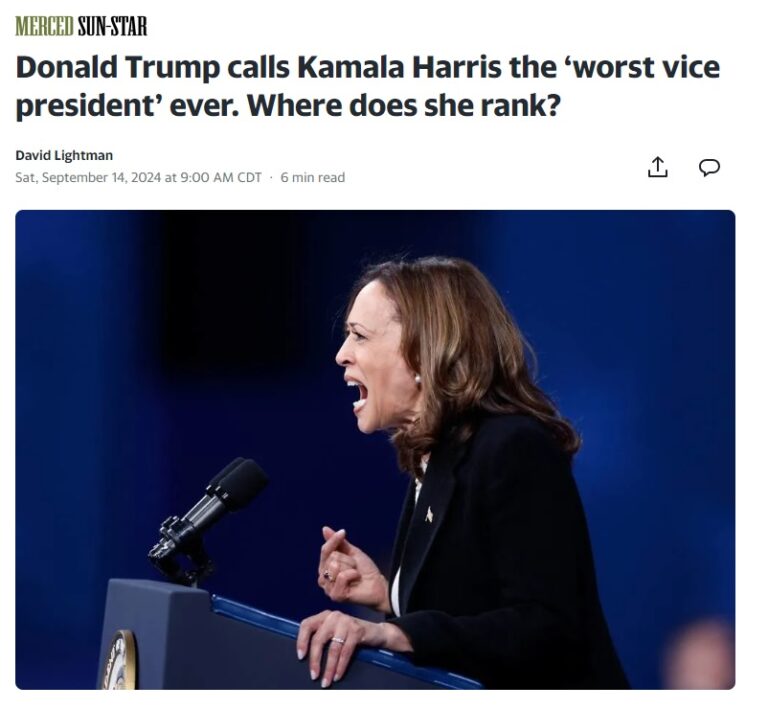Click the lapel pin on the black jacket
The width and height of the screenshot is (768, 709).
[x=429, y=515]
